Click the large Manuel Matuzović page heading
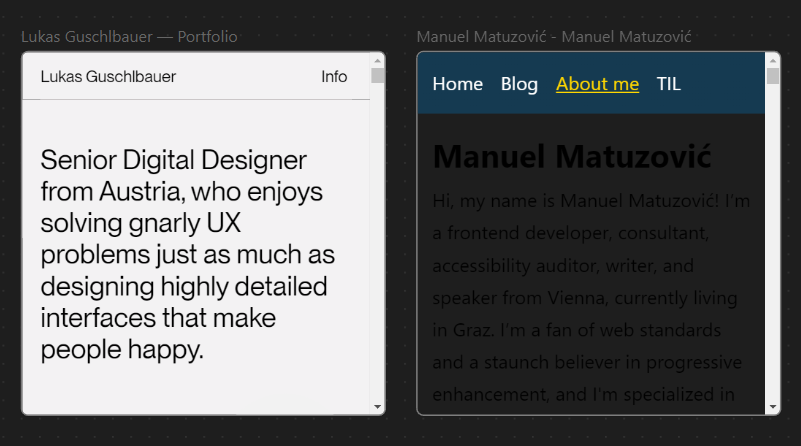The image size is (801, 446). point(572,157)
